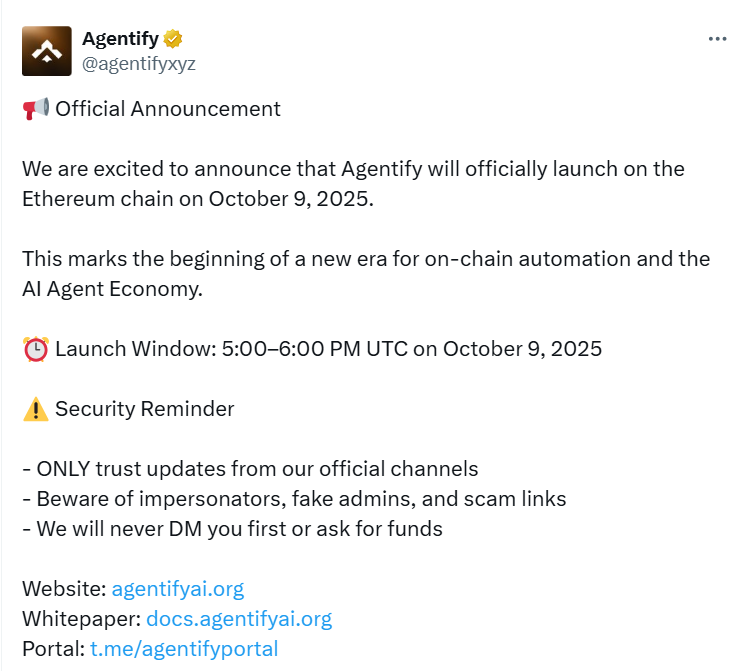The height and width of the screenshot is (671, 750).
Task: Click the warning sign emoji before Security Reminder
Action: (x=35, y=409)
